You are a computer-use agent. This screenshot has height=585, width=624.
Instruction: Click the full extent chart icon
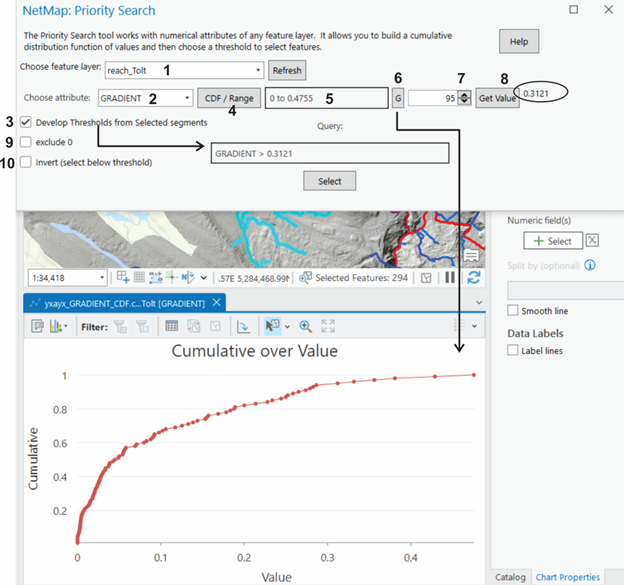point(328,326)
